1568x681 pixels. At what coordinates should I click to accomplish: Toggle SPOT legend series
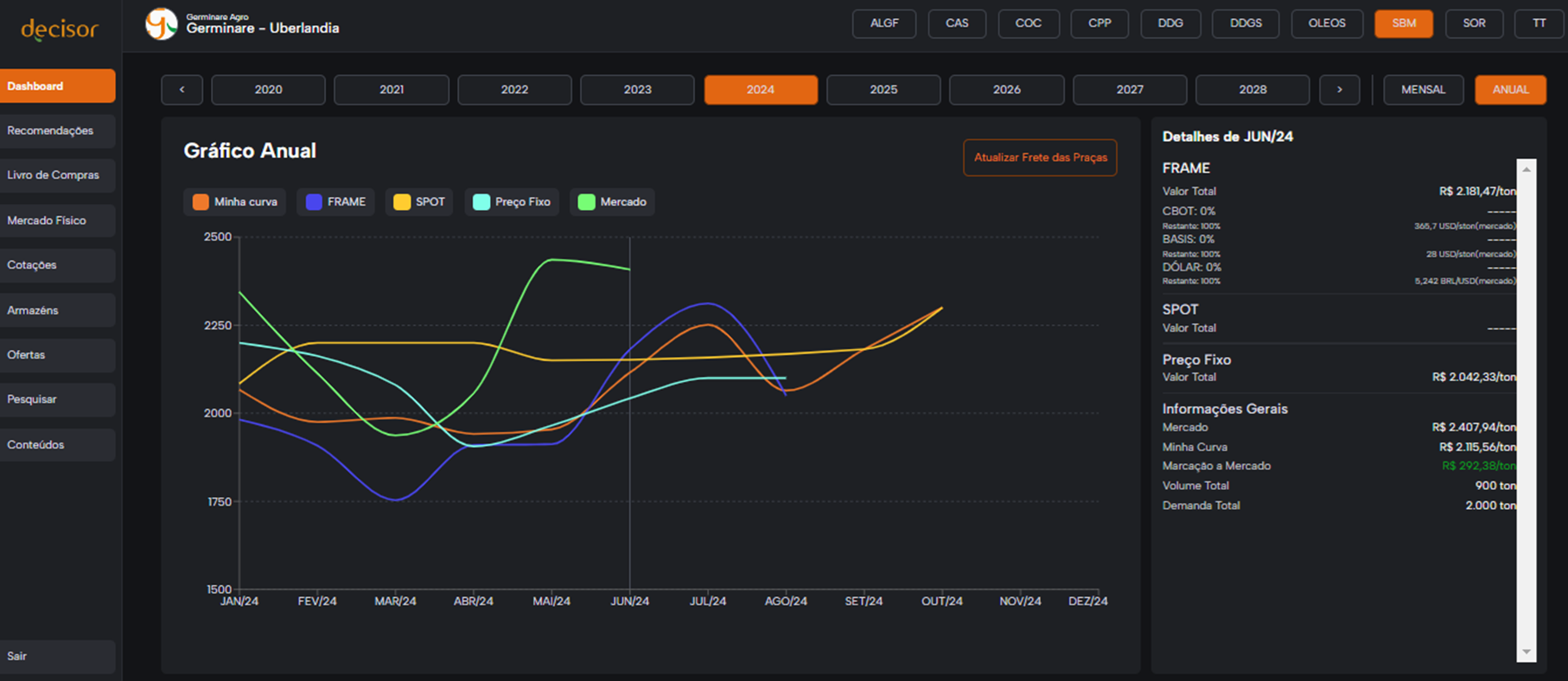419,202
